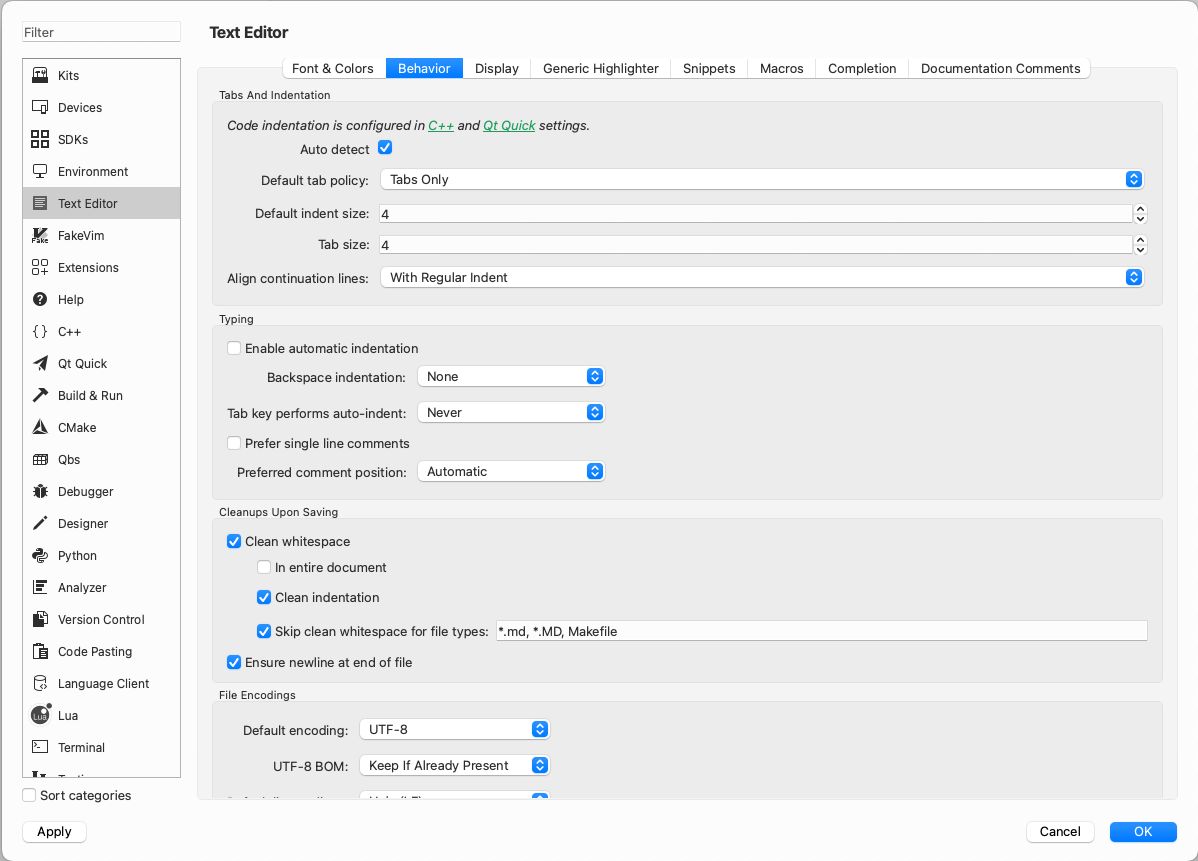The width and height of the screenshot is (1198, 861).
Task: Open the UTF-8 BOM dropdown
Action: pyautogui.click(x=455, y=766)
